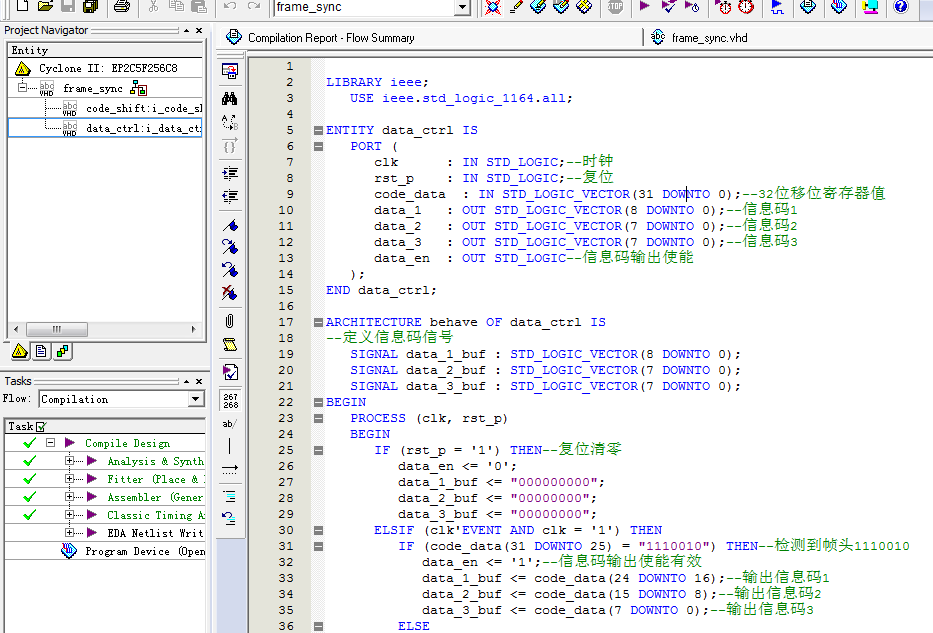
Task: Click the Compile Design task label
Action: 127,443
